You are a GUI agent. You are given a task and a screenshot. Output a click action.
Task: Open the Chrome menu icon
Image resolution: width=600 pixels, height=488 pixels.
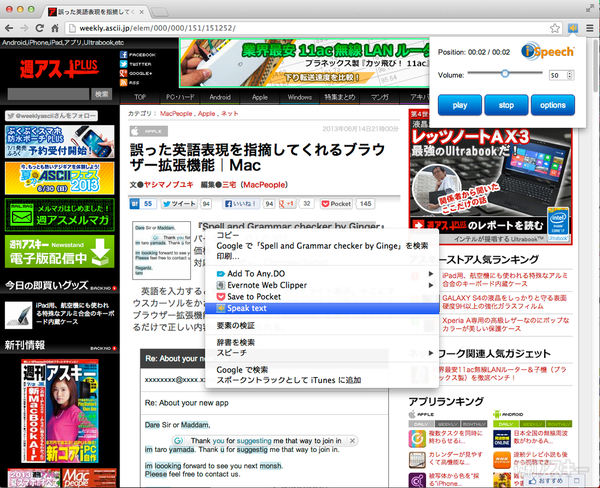pyautogui.click(x=590, y=28)
